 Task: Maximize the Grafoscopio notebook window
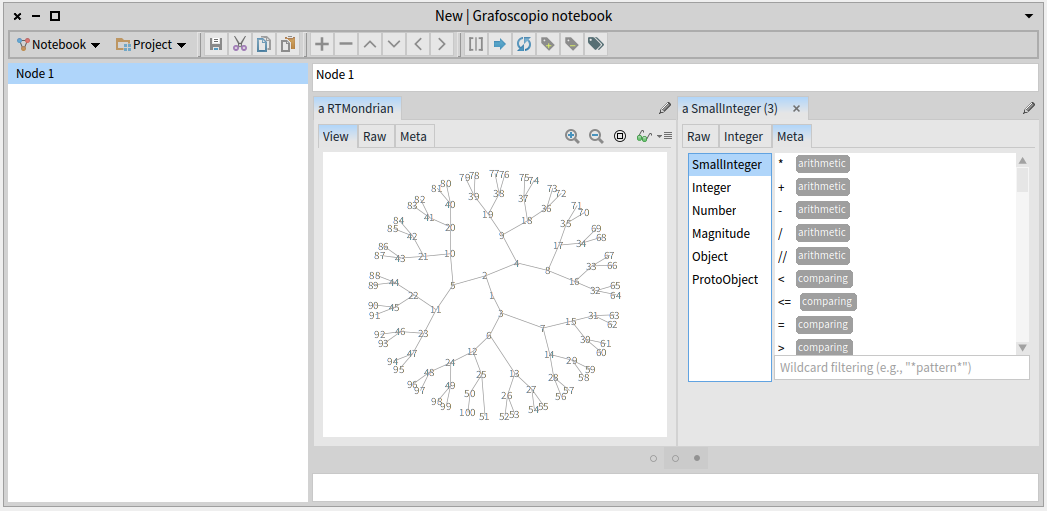pyautogui.click(x=55, y=16)
